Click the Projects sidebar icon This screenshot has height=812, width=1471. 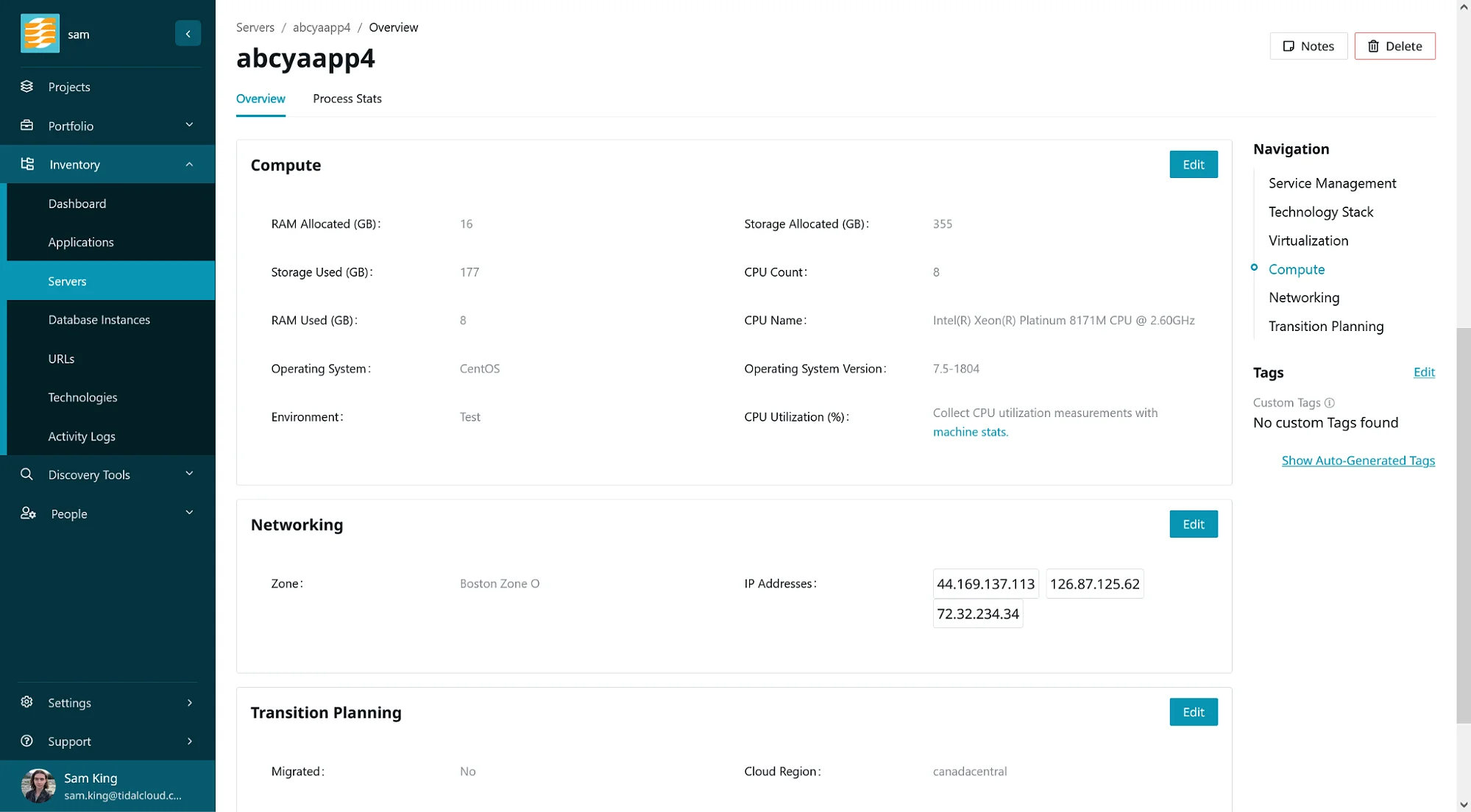pyautogui.click(x=27, y=86)
